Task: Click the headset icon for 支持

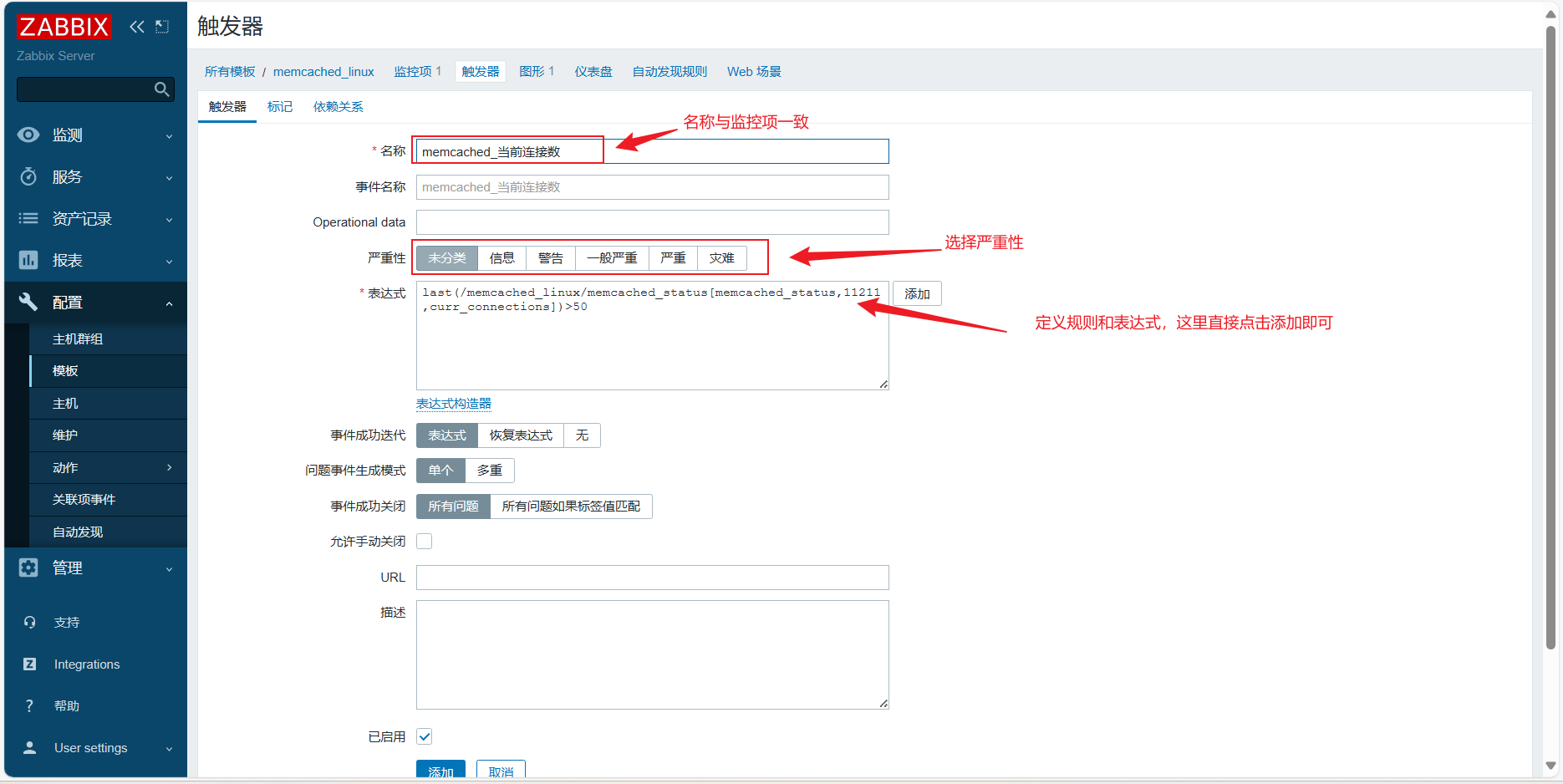Action: 29,622
